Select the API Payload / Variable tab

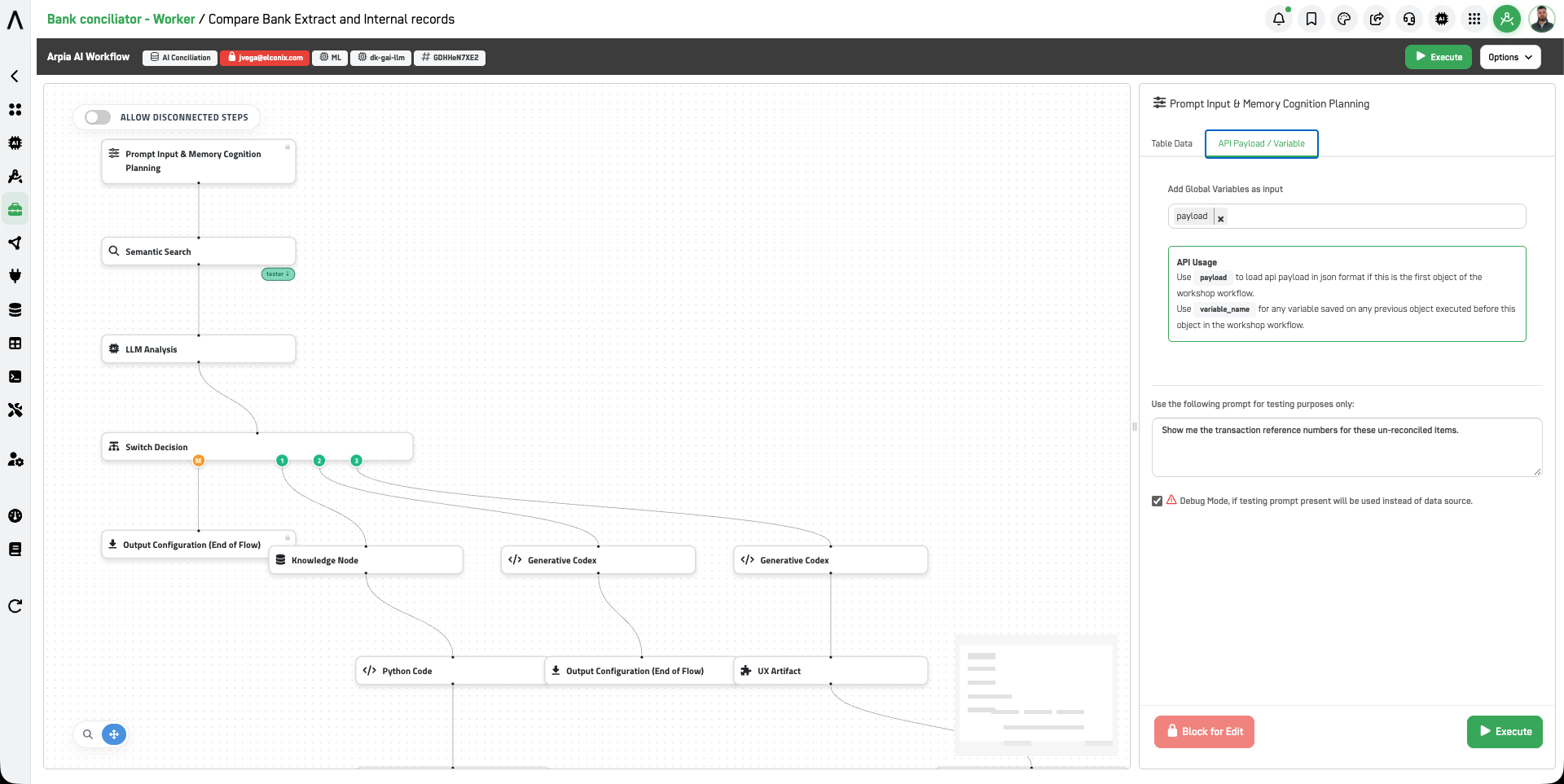click(1261, 143)
